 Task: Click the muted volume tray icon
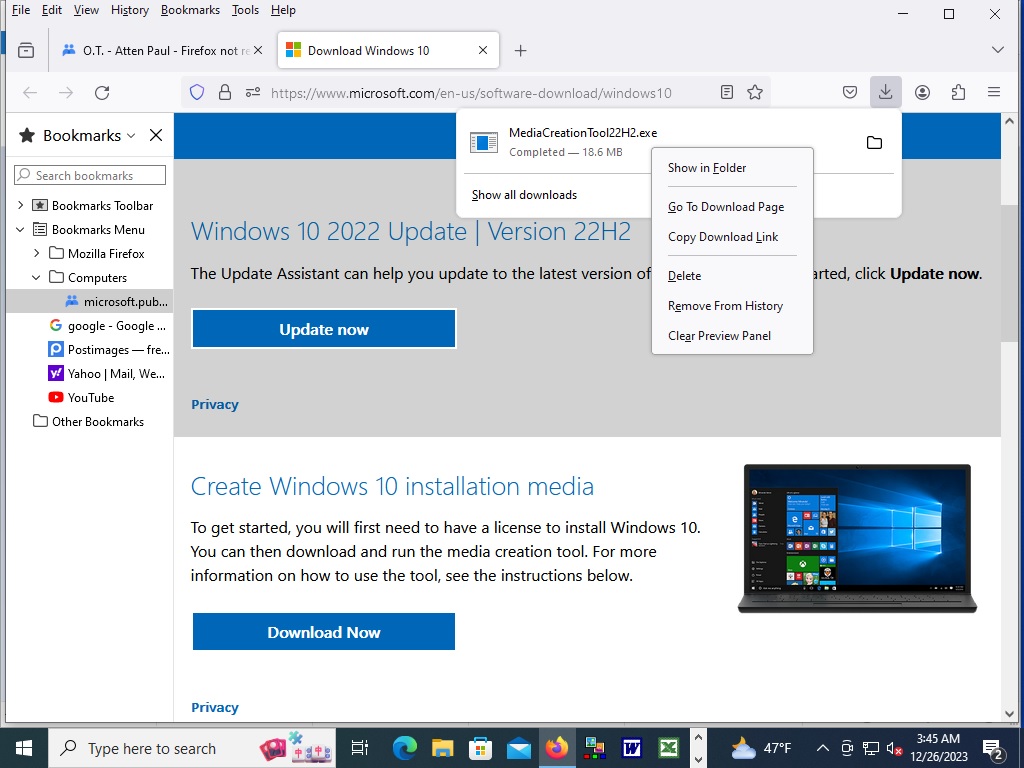[x=893, y=748]
